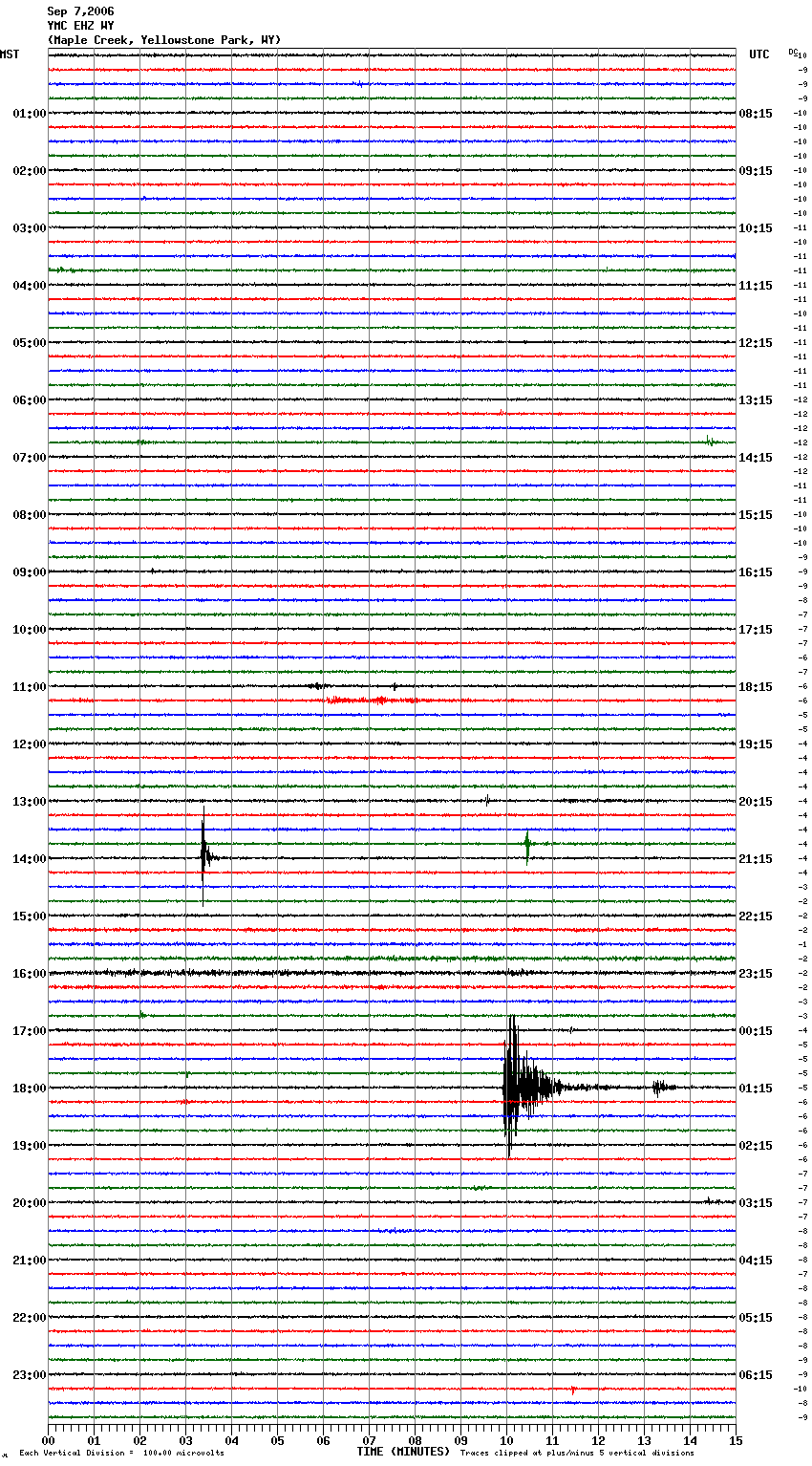The height and width of the screenshot is (1466, 812).
Task: Click the '(Maple Creek, Yellowstone Park, WY)' title
Action: pos(164,40)
